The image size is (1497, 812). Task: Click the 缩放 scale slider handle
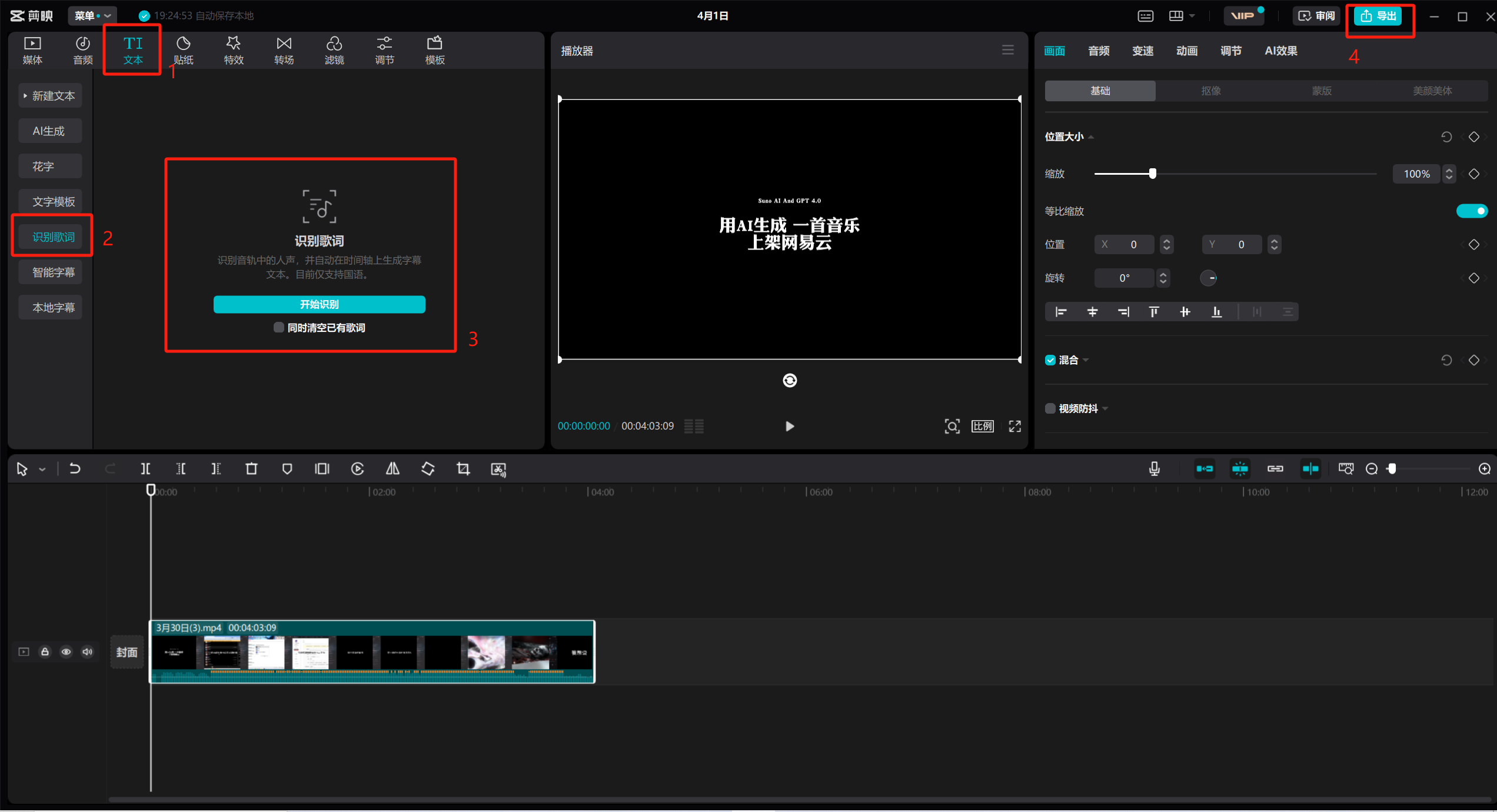1153,174
